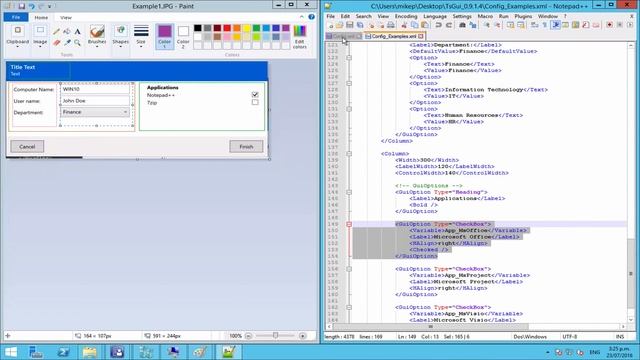Open the File tab in Paint
This screenshot has height=360, width=640.
16,17
